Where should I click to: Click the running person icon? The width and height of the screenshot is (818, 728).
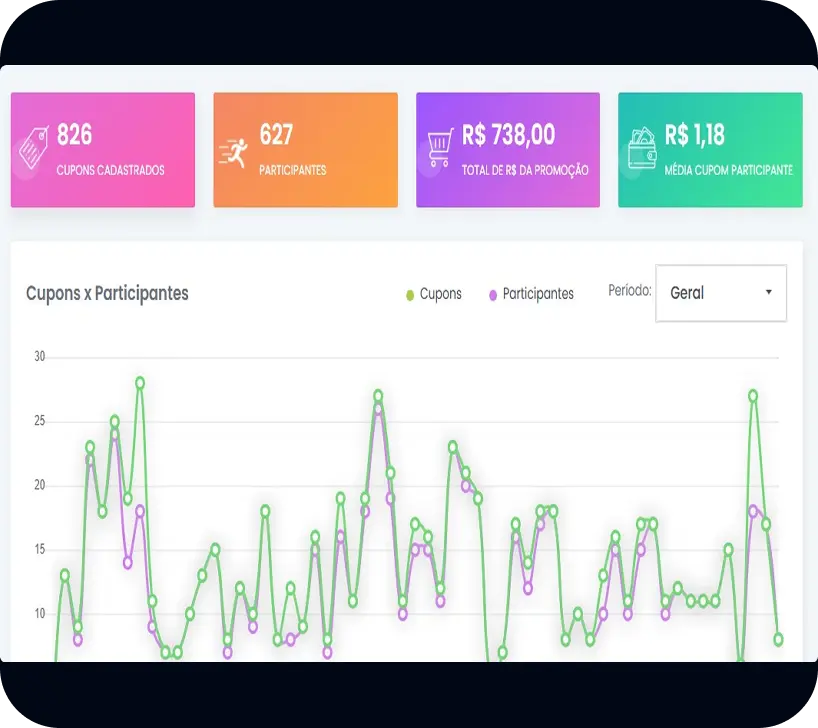click(233, 151)
